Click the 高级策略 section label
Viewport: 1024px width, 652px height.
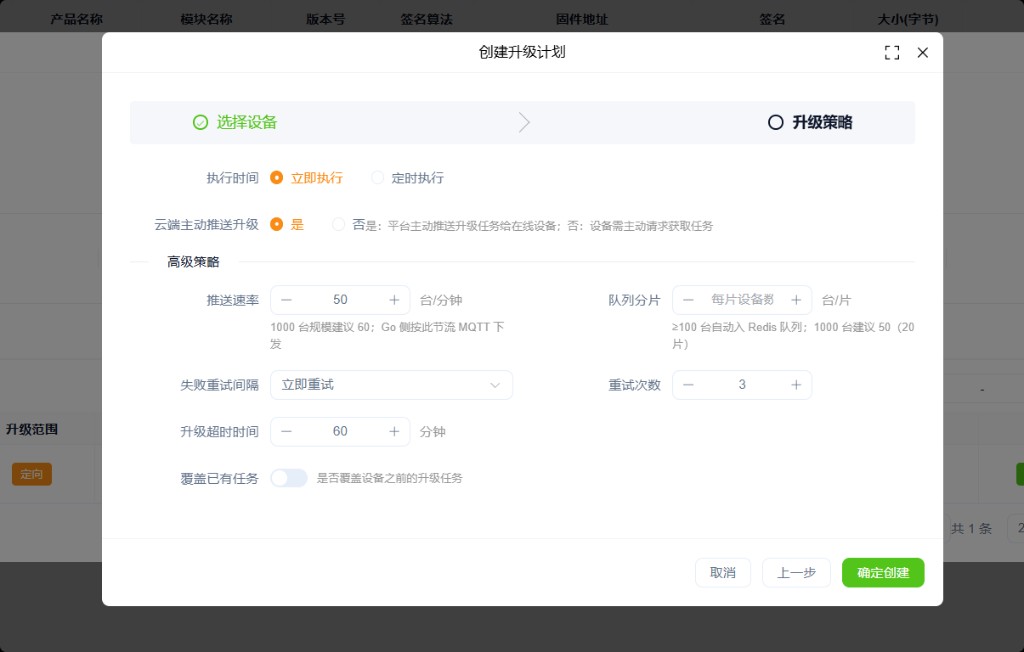click(193, 262)
